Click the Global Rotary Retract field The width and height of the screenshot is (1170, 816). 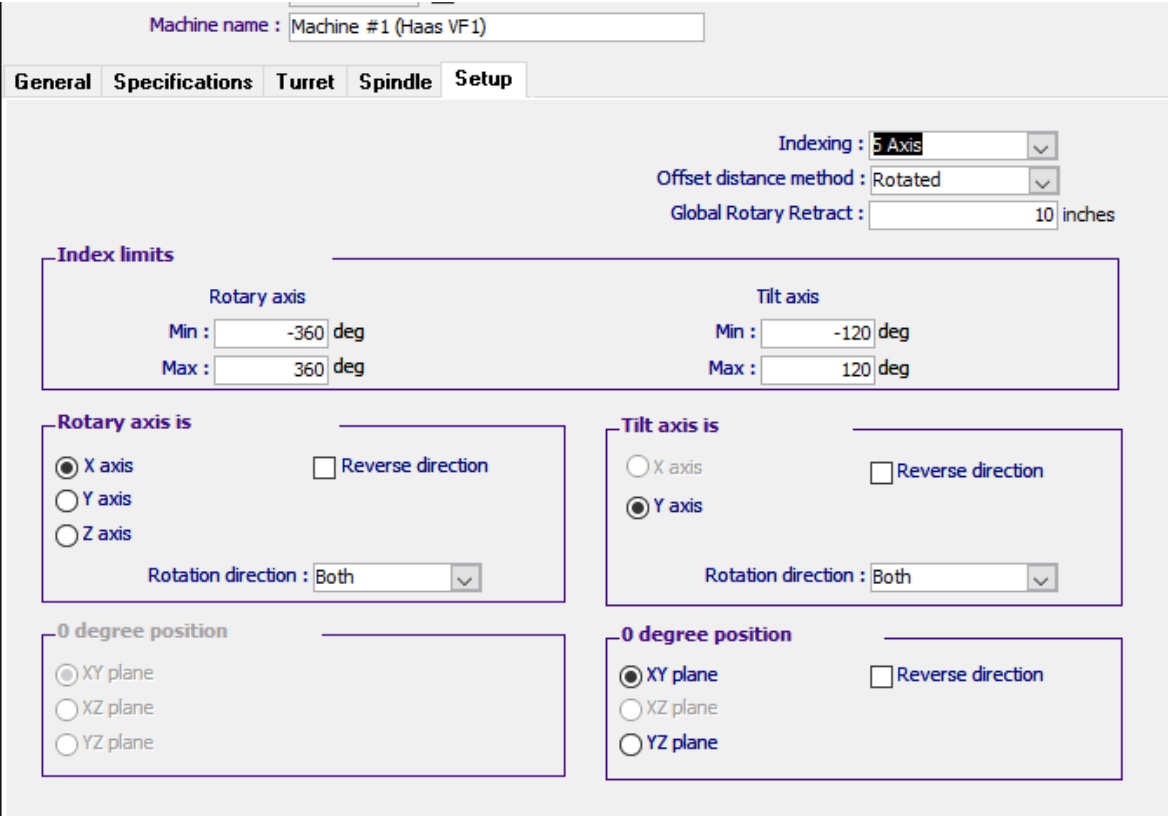tap(963, 216)
